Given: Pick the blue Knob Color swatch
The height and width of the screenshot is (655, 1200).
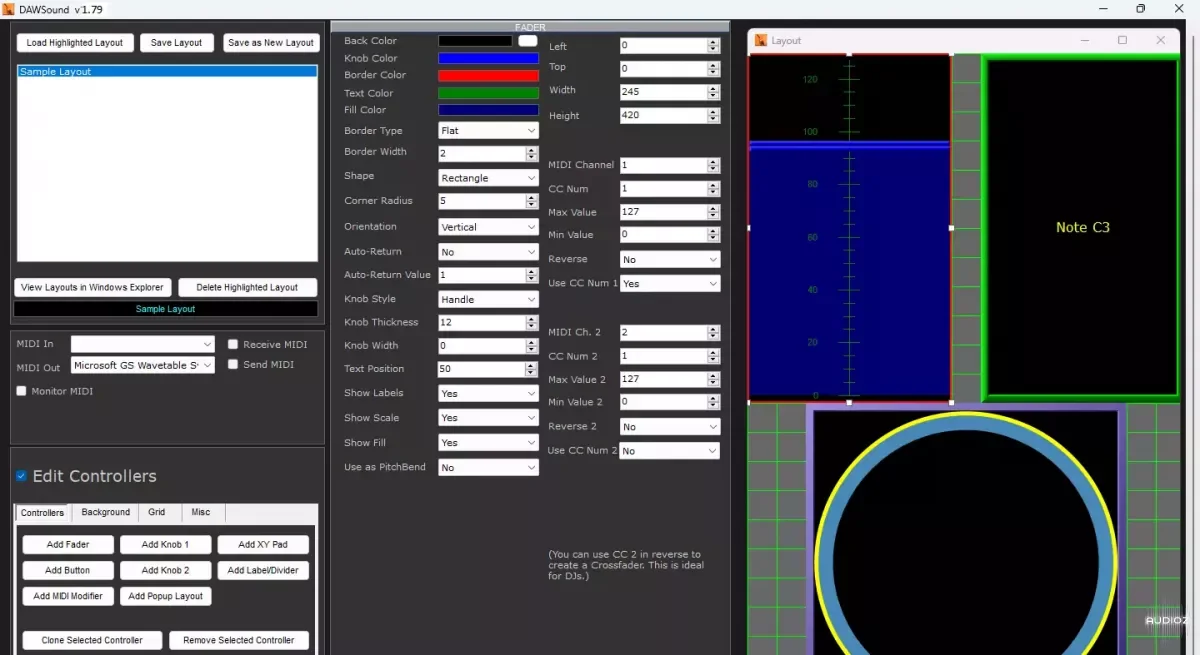Looking at the screenshot, I should 488,58.
